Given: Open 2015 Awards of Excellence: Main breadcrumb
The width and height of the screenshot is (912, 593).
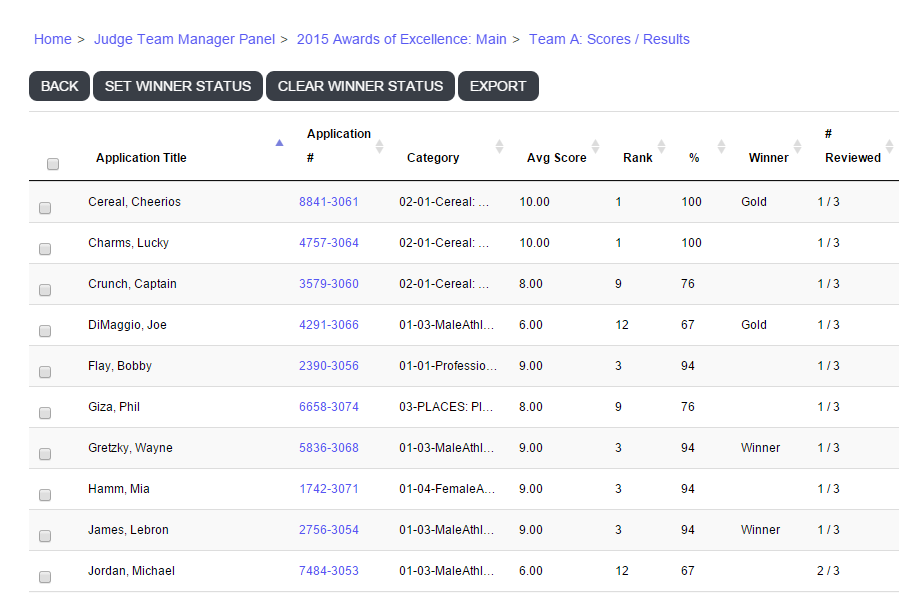Looking at the screenshot, I should pos(401,39).
